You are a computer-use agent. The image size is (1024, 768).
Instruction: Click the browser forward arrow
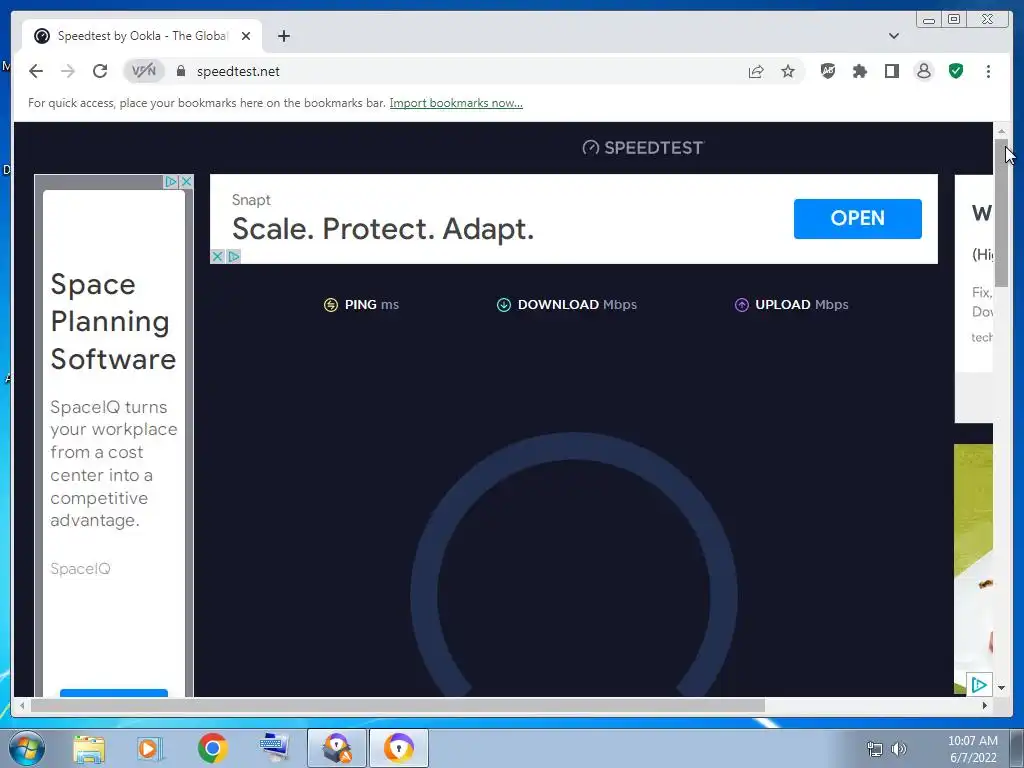click(68, 71)
